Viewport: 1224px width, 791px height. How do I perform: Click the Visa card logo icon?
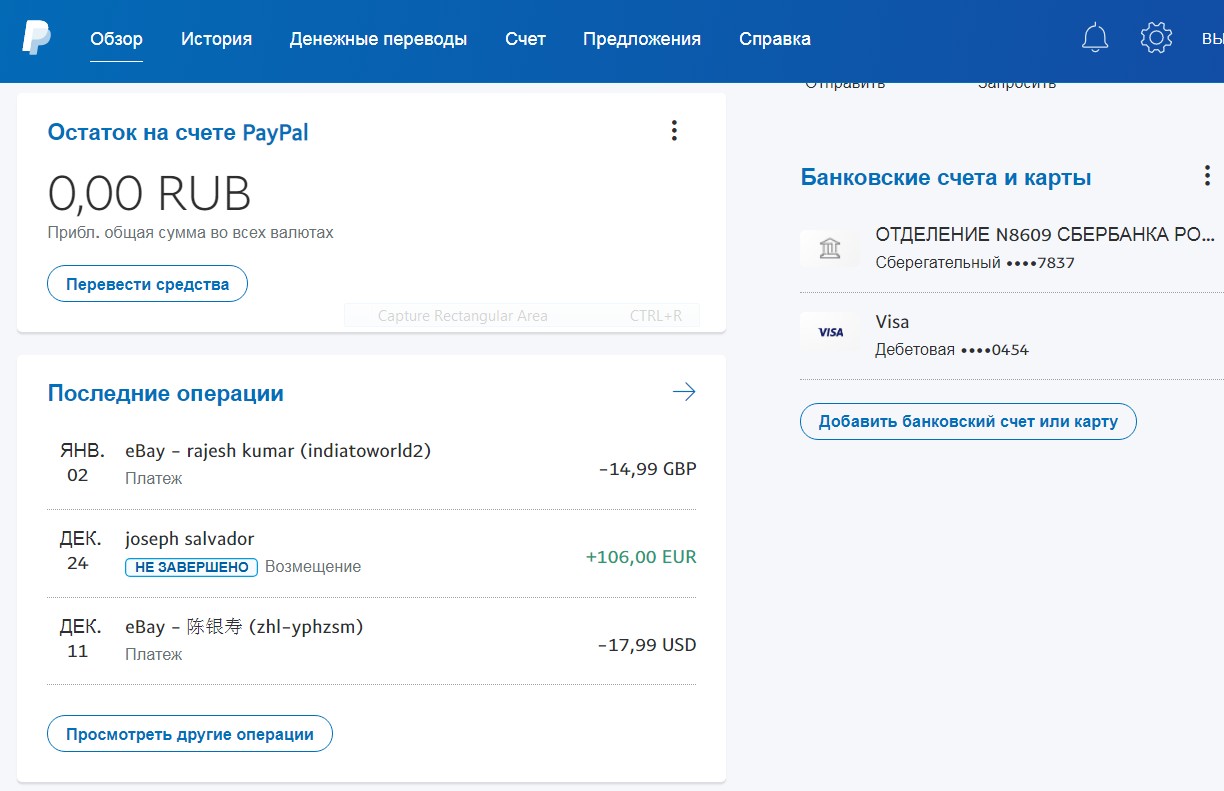tap(829, 332)
